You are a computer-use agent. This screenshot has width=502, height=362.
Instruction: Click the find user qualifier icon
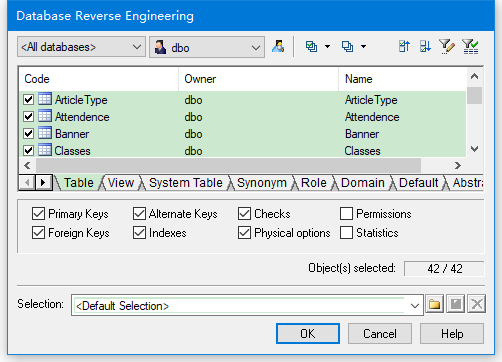pos(278,46)
